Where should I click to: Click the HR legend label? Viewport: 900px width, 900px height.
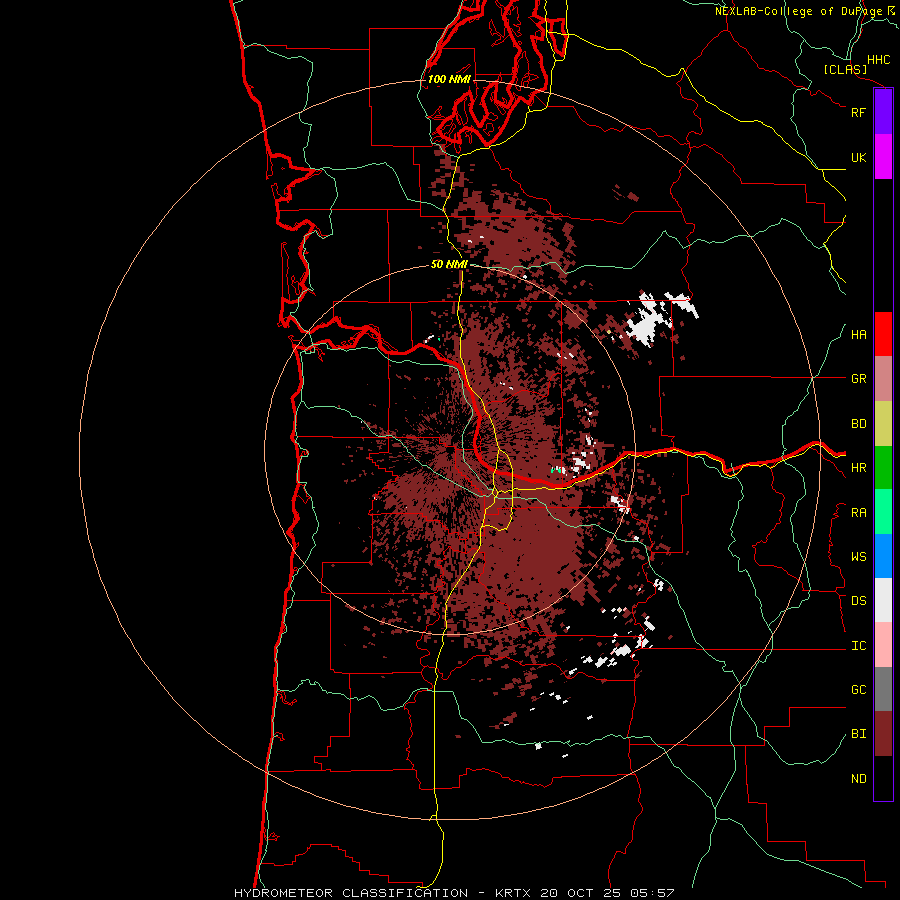tap(859, 468)
